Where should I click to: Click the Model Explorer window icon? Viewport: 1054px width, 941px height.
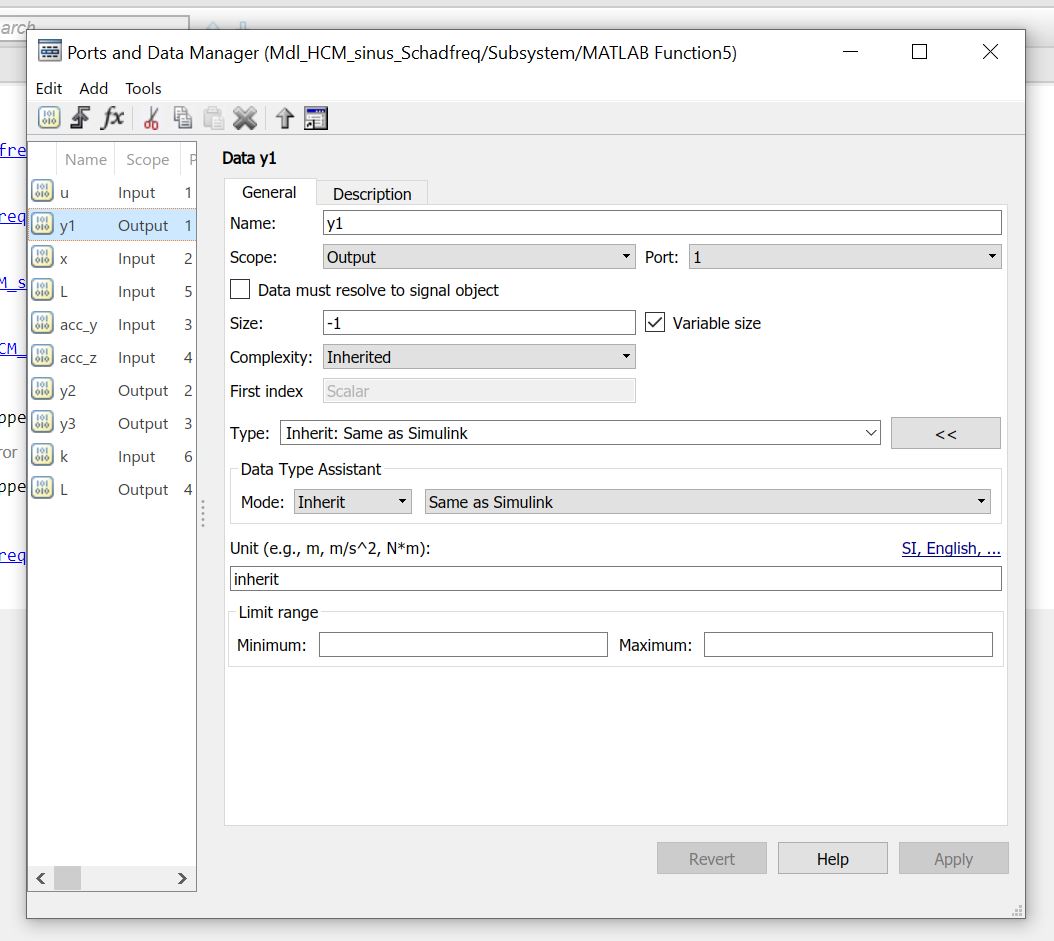point(316,118)
